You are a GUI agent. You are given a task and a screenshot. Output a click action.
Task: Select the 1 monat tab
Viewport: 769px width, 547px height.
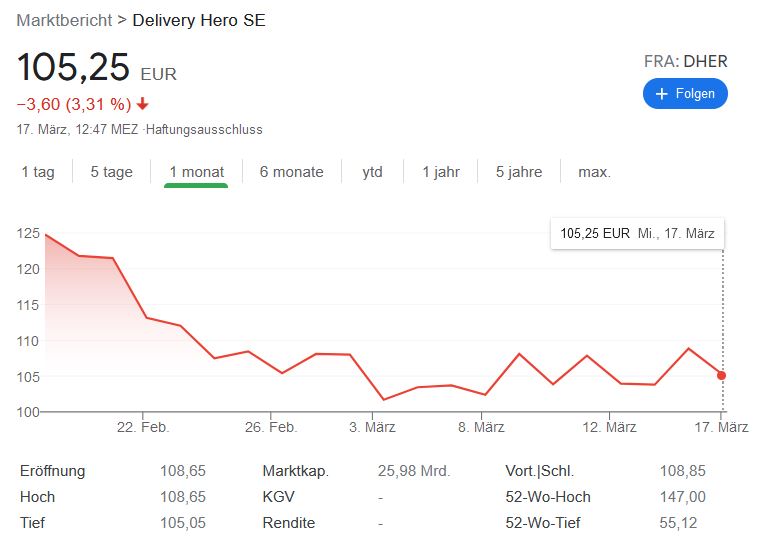[x=197, y=172]
